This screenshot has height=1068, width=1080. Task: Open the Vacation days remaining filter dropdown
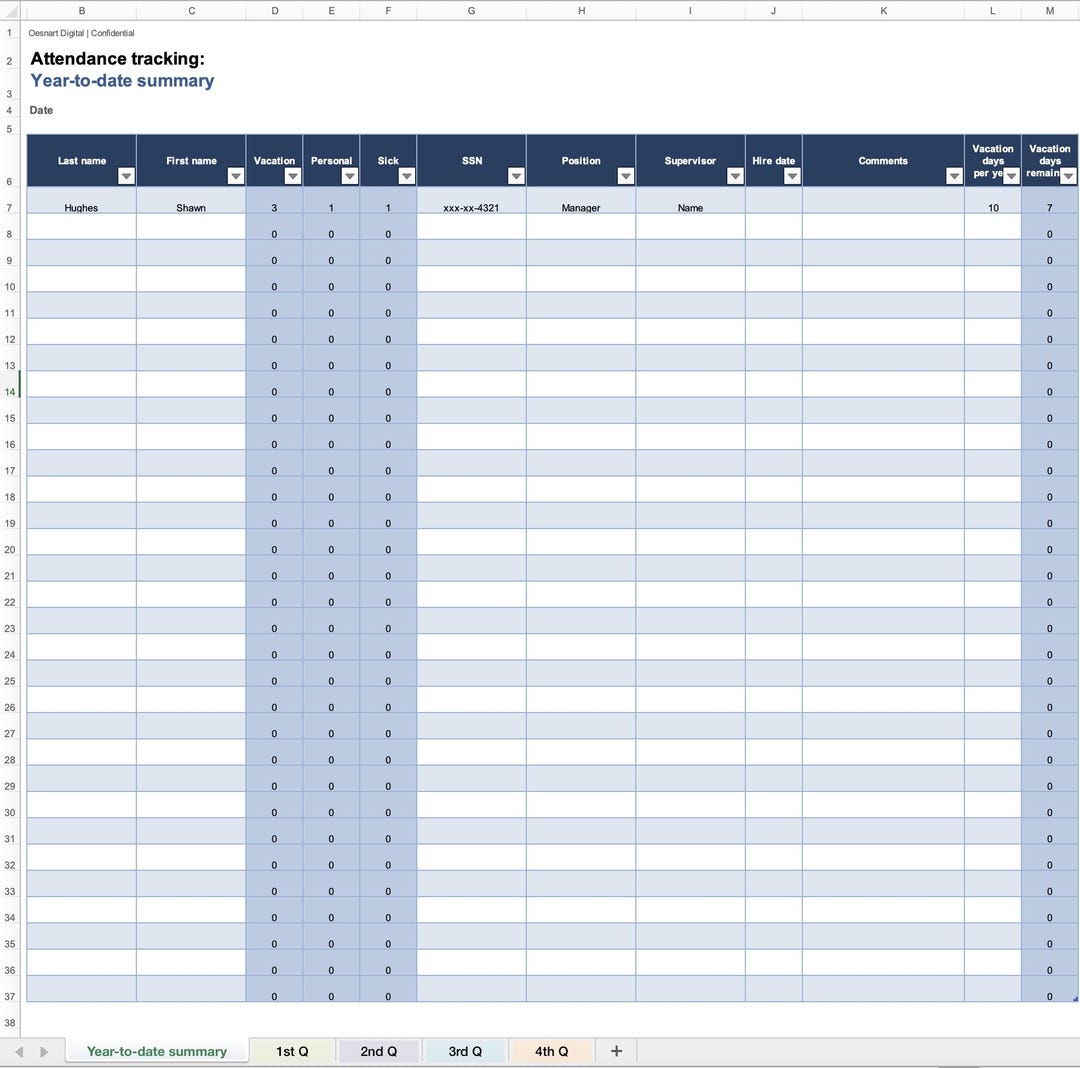pos(1068,176)
